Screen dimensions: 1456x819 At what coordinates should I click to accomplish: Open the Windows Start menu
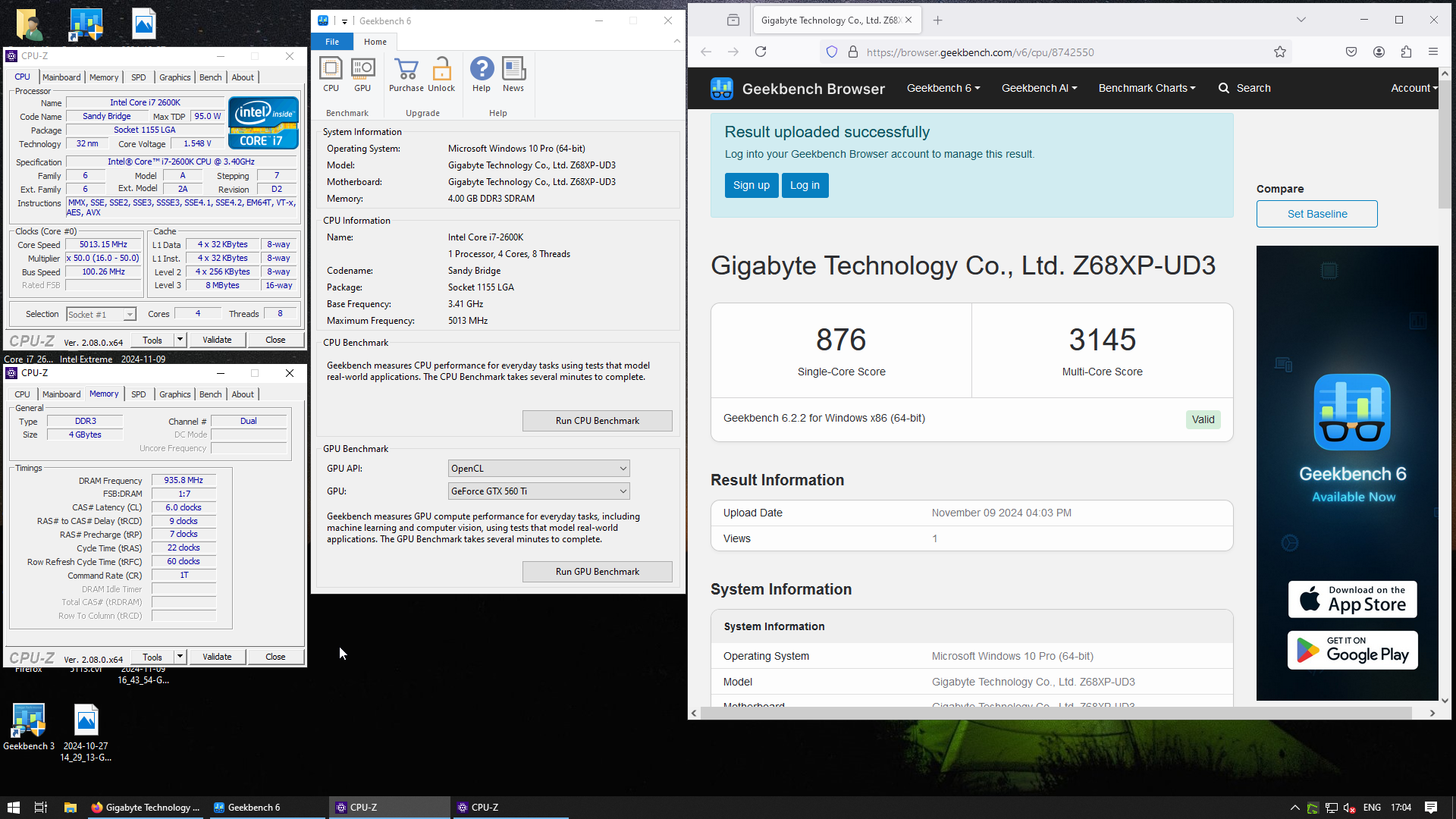pyautogui.click(x=13, y=808)
